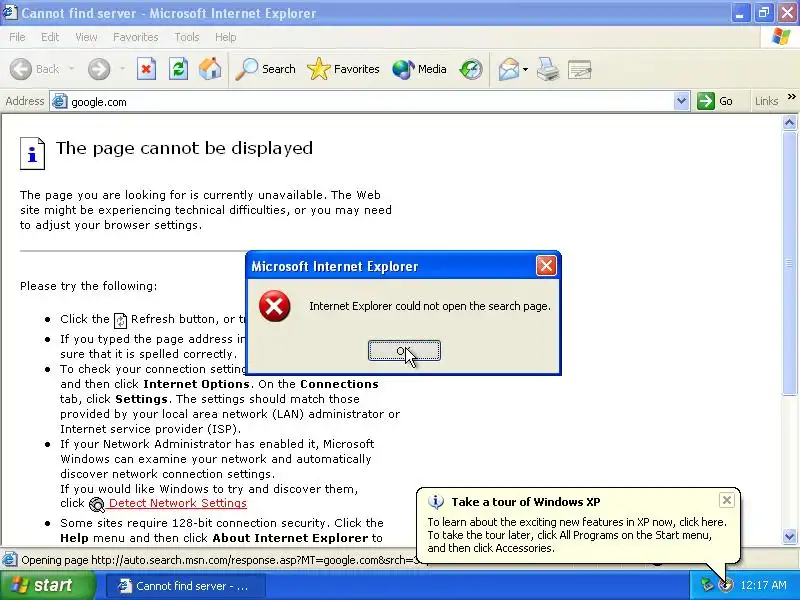The height and width of the screenshot is (600, 800).
Task: Open the Media toolbar button
Action: pos(419,69)
